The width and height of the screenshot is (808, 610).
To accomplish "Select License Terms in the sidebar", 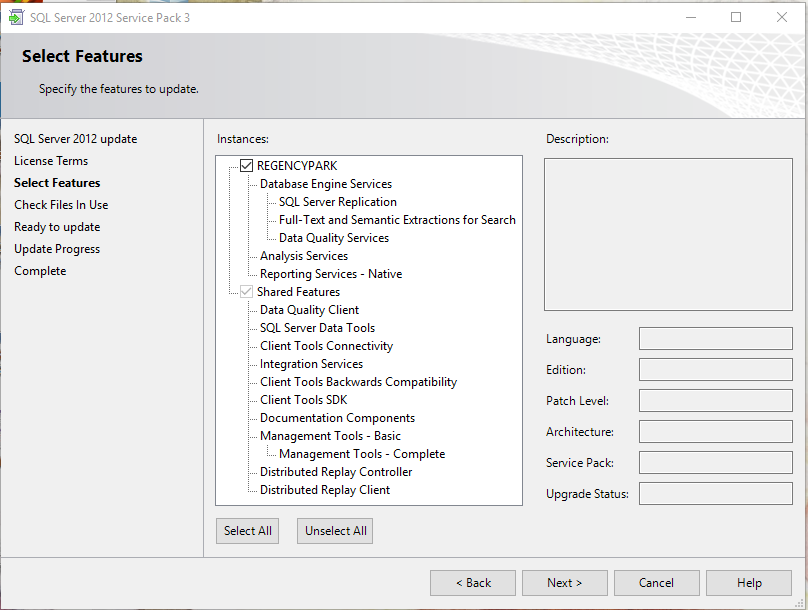I will [x=51, y=160].
